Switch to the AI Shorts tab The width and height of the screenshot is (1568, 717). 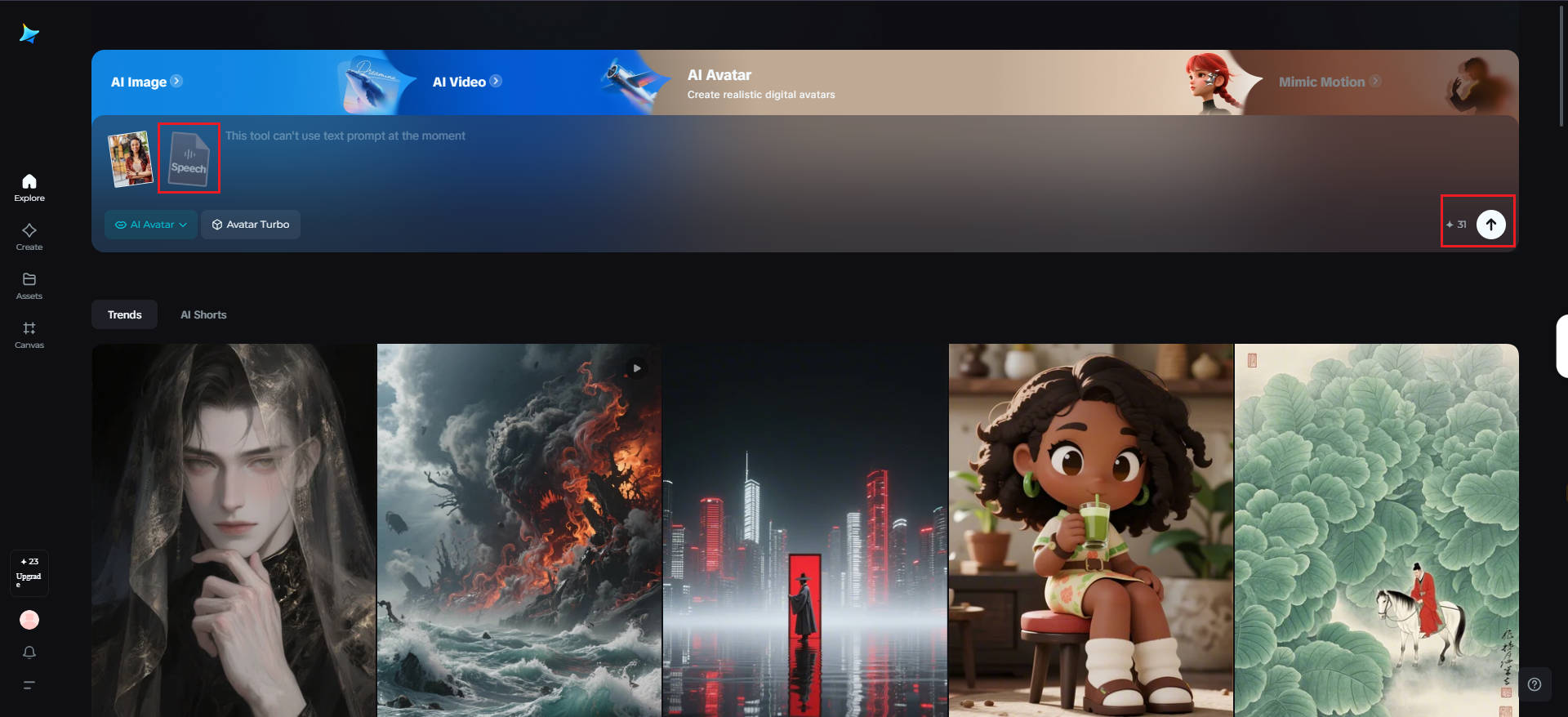tap(203, 315)
